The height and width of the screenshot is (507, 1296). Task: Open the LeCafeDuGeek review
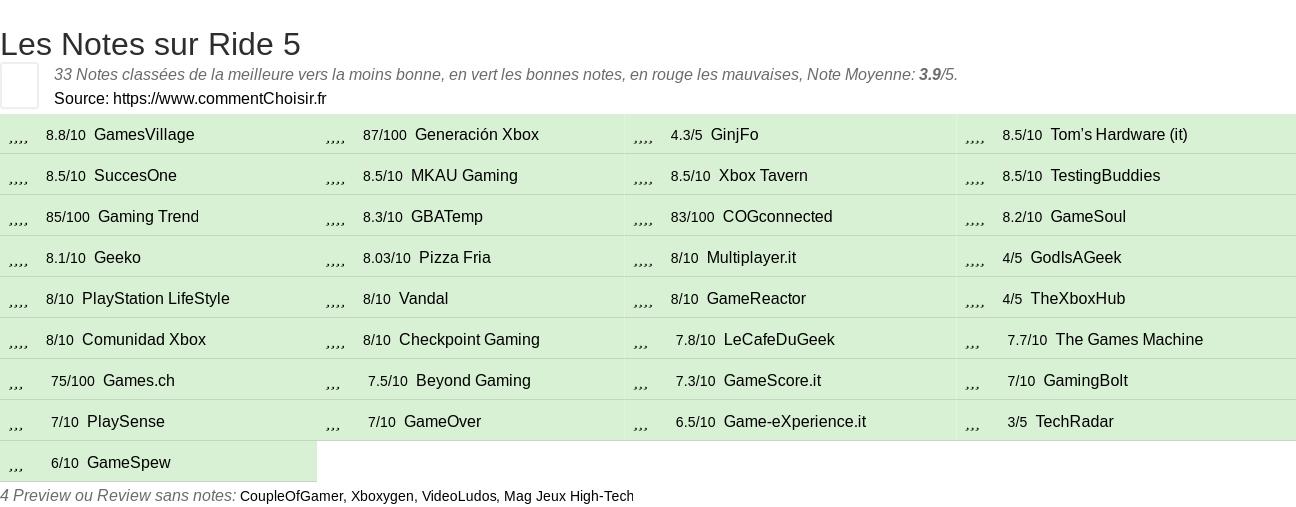pyautogui.click(x=779, y=340)
